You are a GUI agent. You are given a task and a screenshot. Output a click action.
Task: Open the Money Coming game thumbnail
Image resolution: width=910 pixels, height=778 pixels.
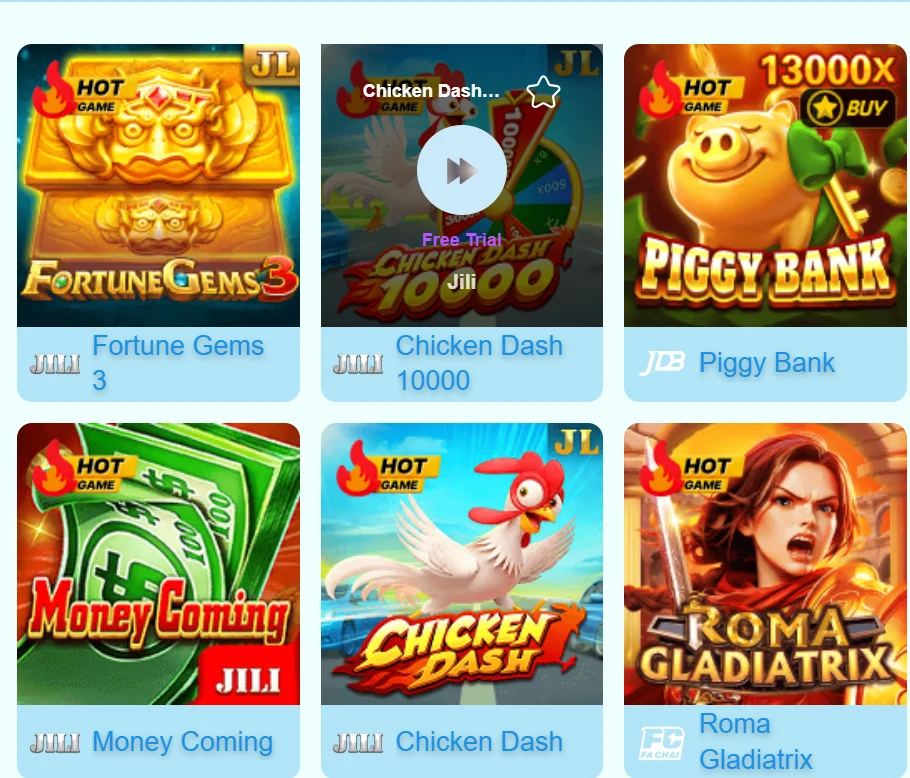point(158,564)
